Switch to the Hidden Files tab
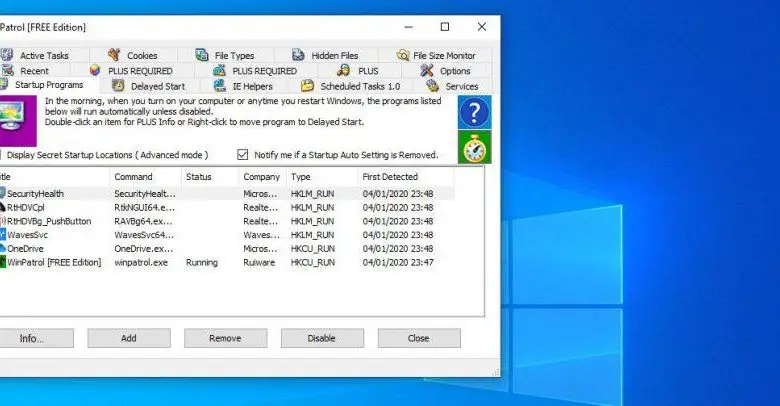This screenshot has width=780, height=406. (325, 55)
